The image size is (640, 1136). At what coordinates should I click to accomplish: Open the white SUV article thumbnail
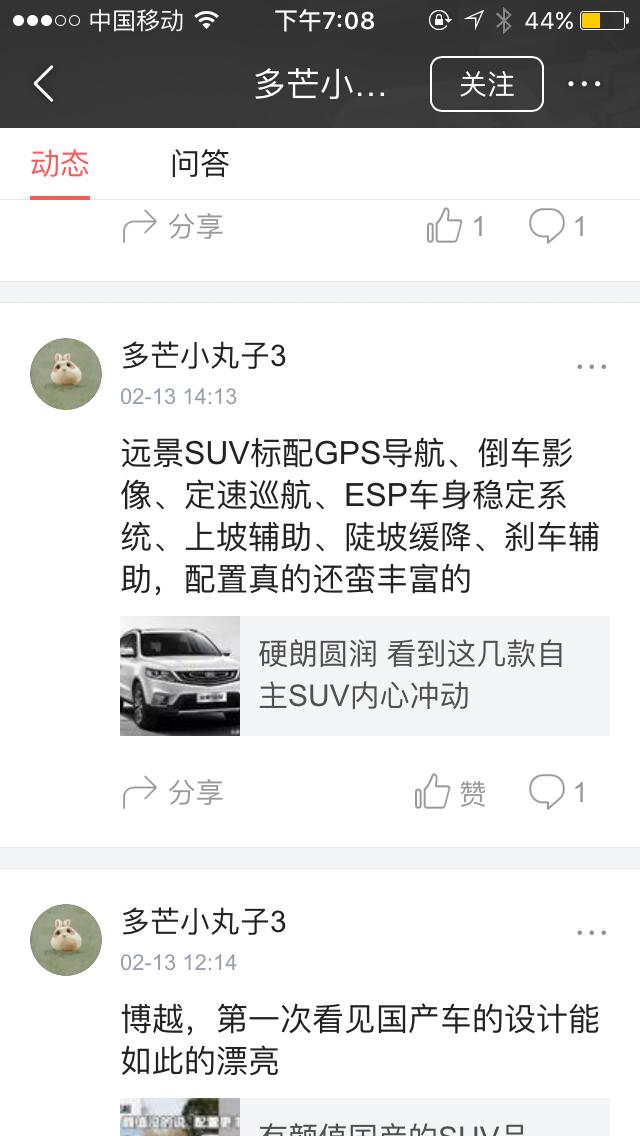[180, 676]
